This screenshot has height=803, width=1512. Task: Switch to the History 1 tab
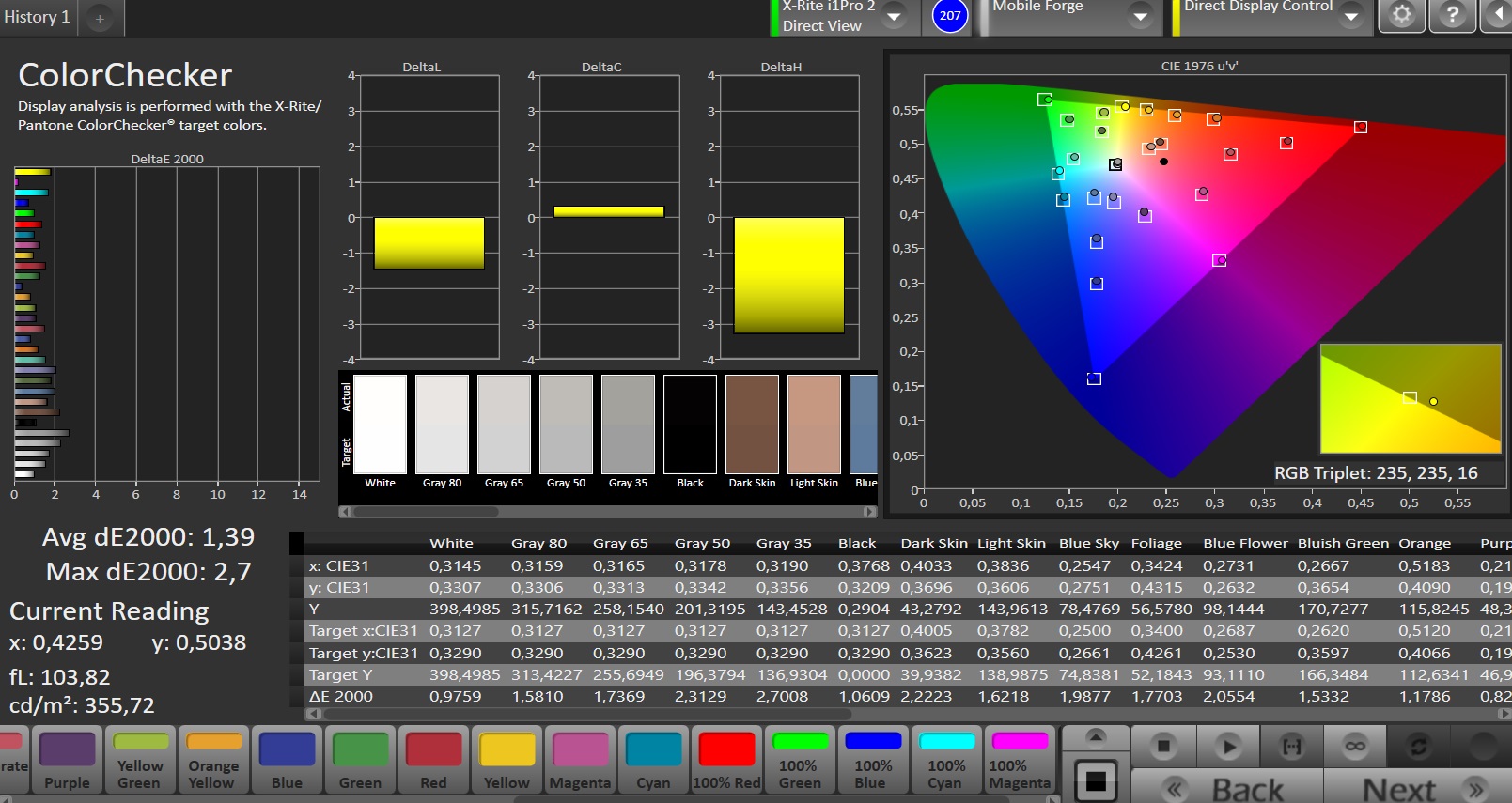tap(38, 17)
